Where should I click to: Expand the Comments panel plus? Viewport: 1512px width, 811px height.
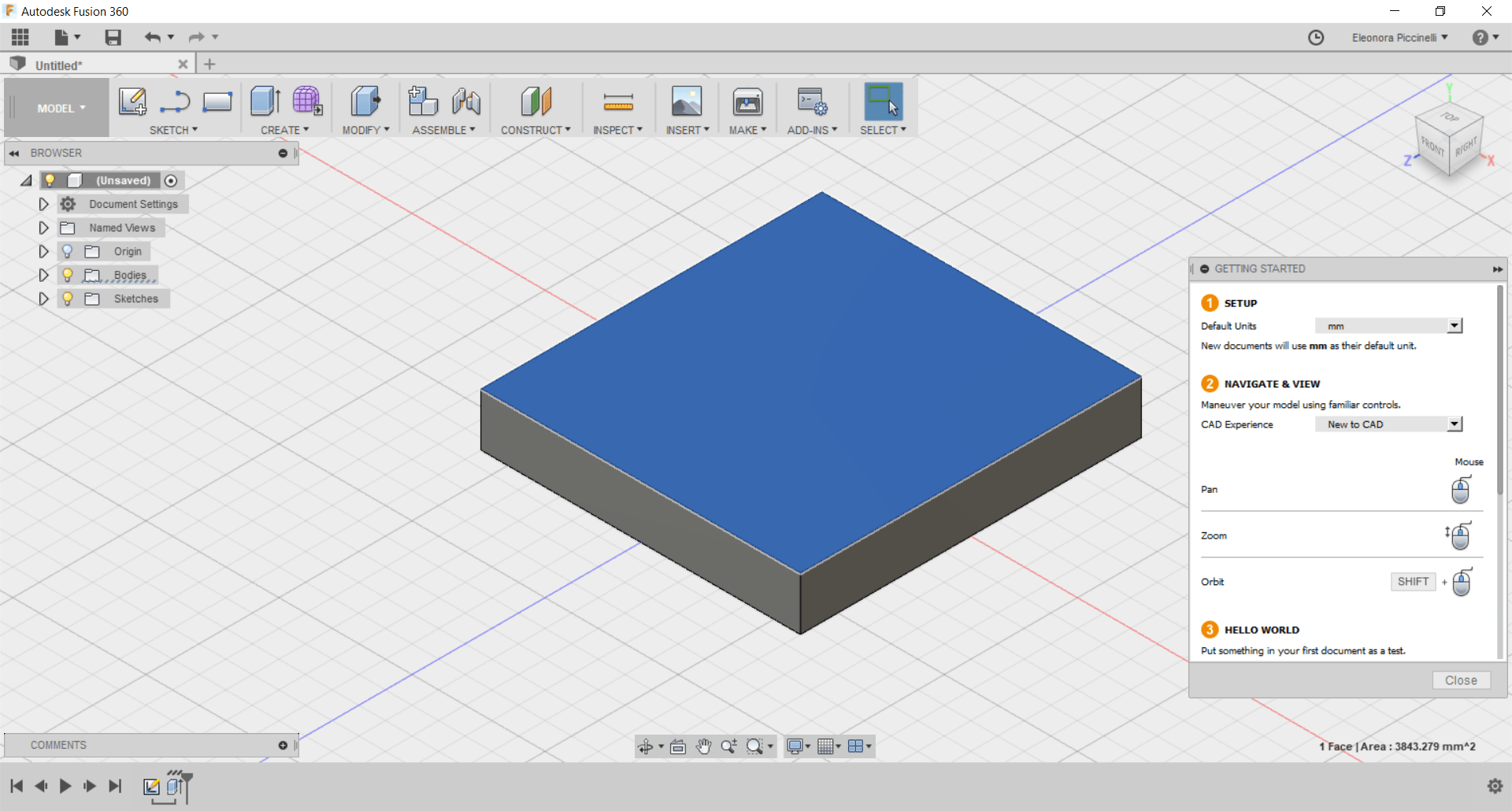pyautogui.click(x=283, y=746)
